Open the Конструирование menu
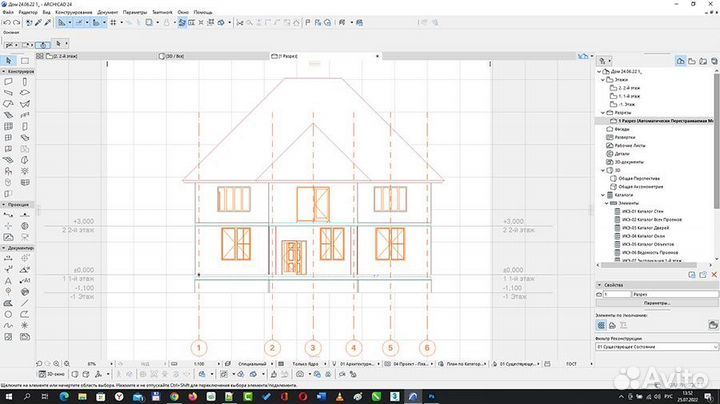This screenshot has height=404, width=720. 73,12
